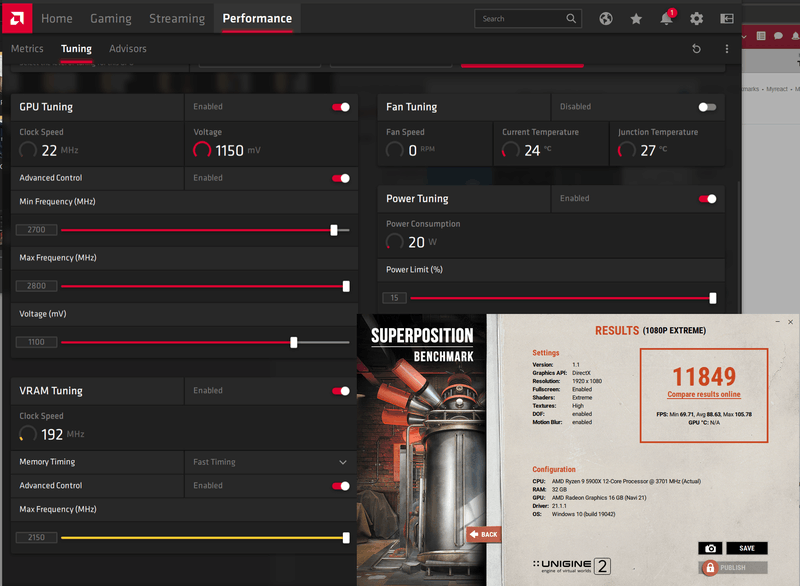Select the Performance tab

coord(257,19)
